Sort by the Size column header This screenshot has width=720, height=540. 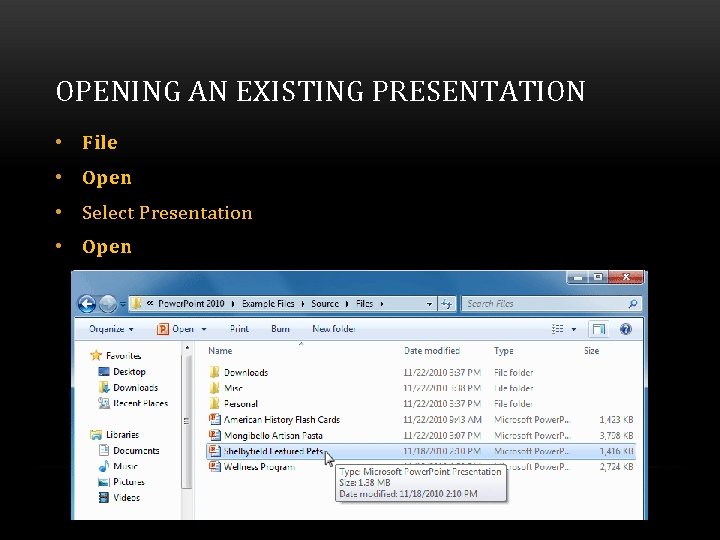pos(591,351)
